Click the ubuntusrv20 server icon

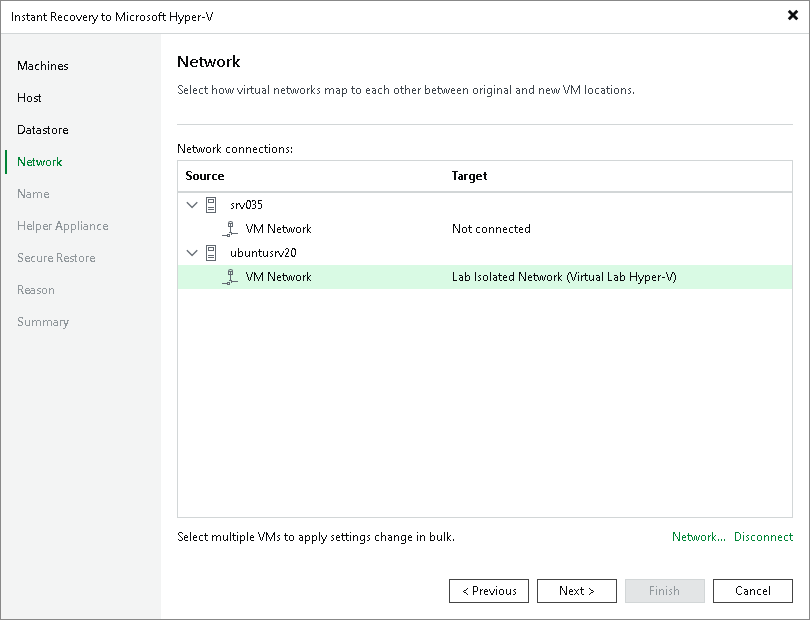[211, 253]
